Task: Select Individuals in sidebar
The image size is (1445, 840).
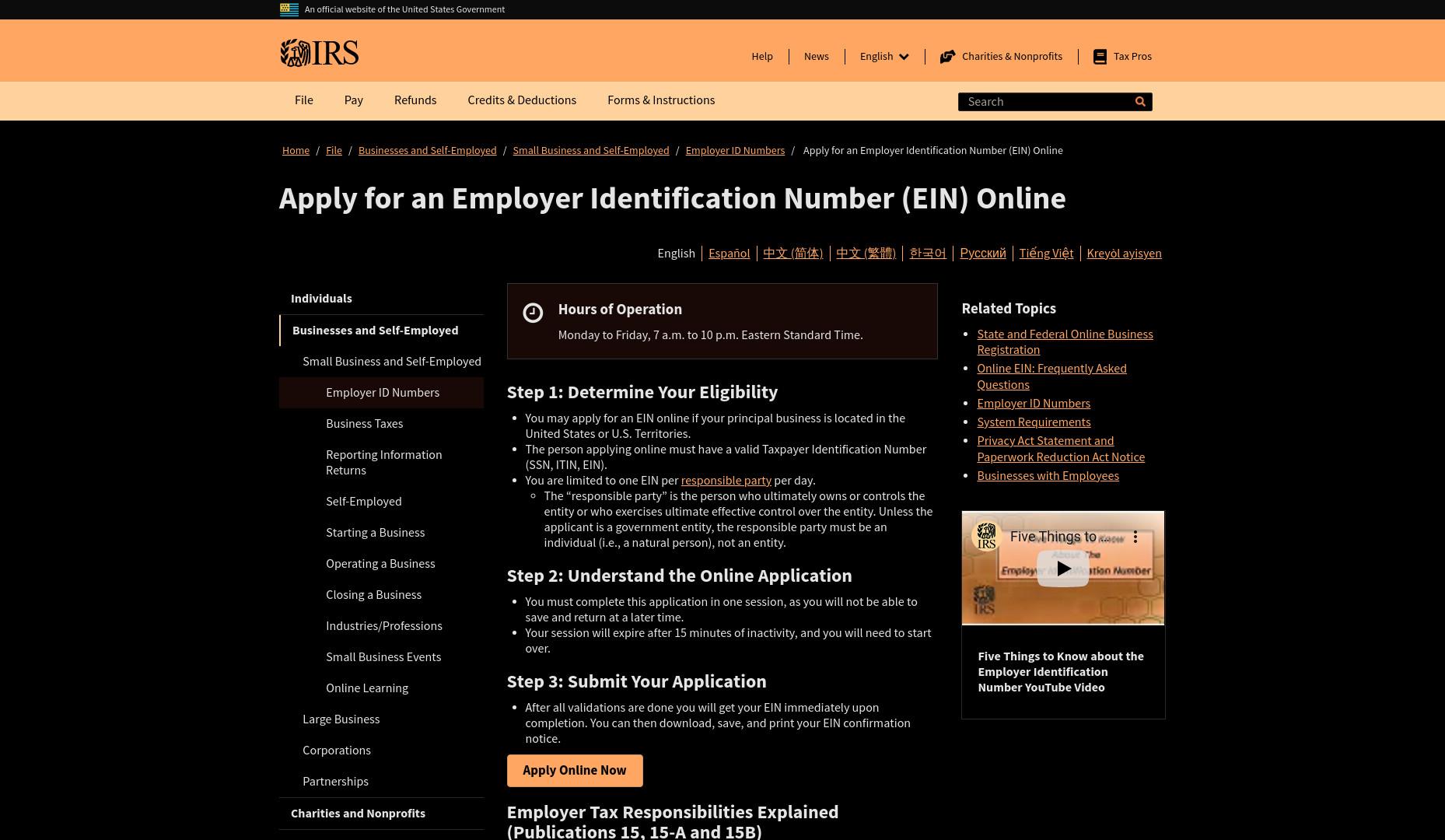Action: (381, 299)
